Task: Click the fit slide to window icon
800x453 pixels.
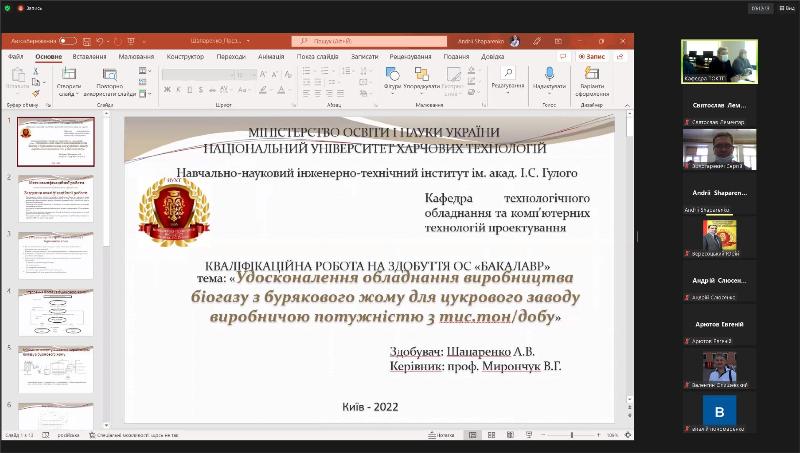Action: tap(628, 435)
